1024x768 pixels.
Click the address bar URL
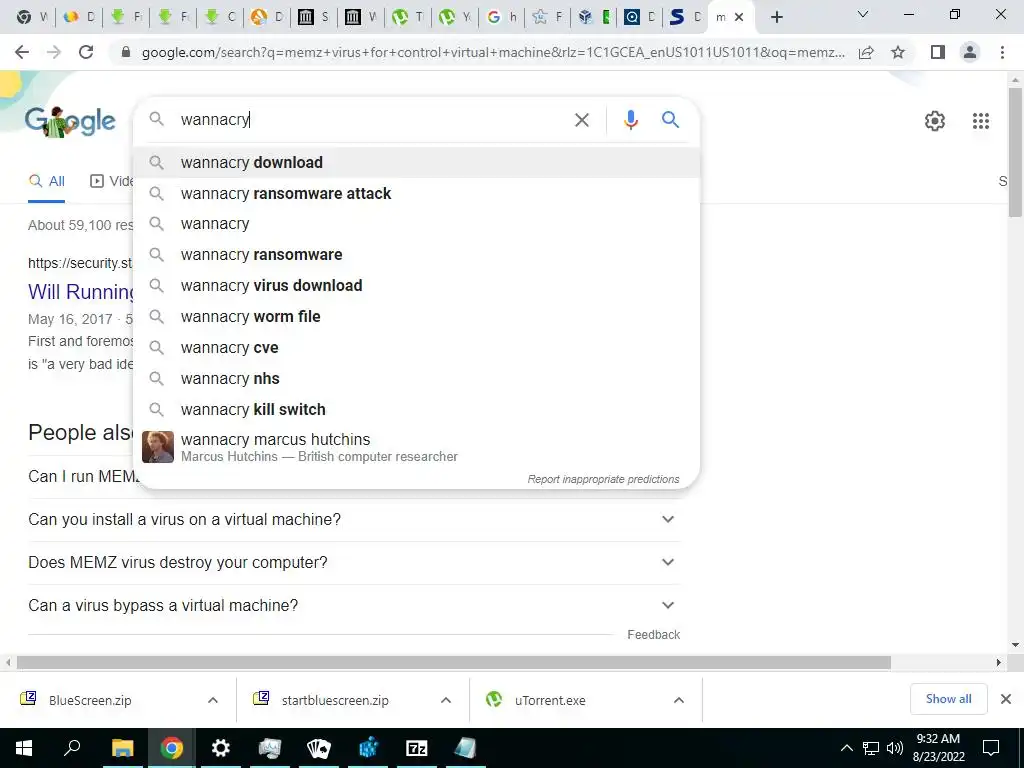[x=493, y=52]
